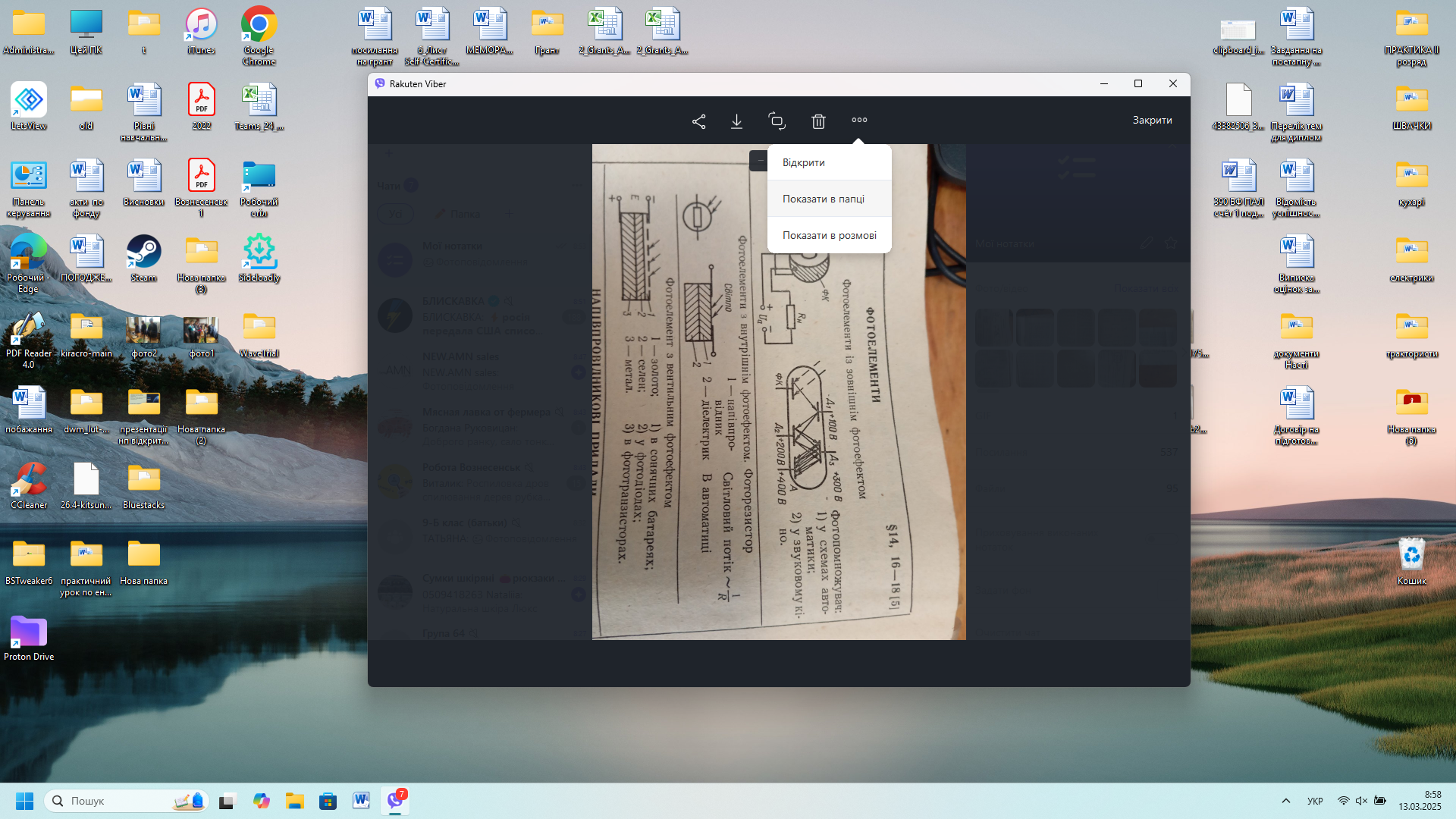Delete the photo with the trash icon
Screen dimensions: 1456x819
tap(817, 121)
